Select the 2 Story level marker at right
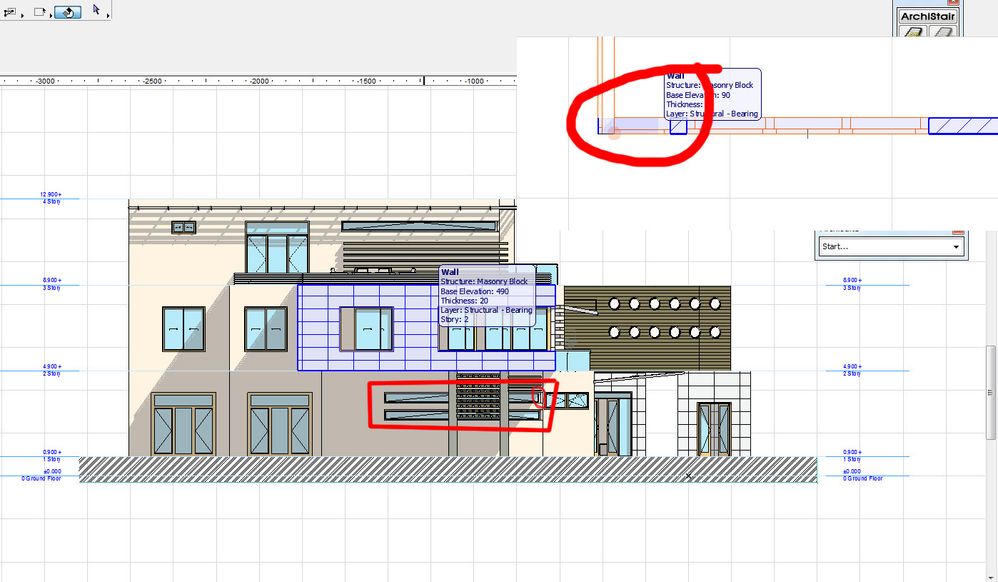The height and width of the screenshot is (582, 998). click(x=852, y=370)
